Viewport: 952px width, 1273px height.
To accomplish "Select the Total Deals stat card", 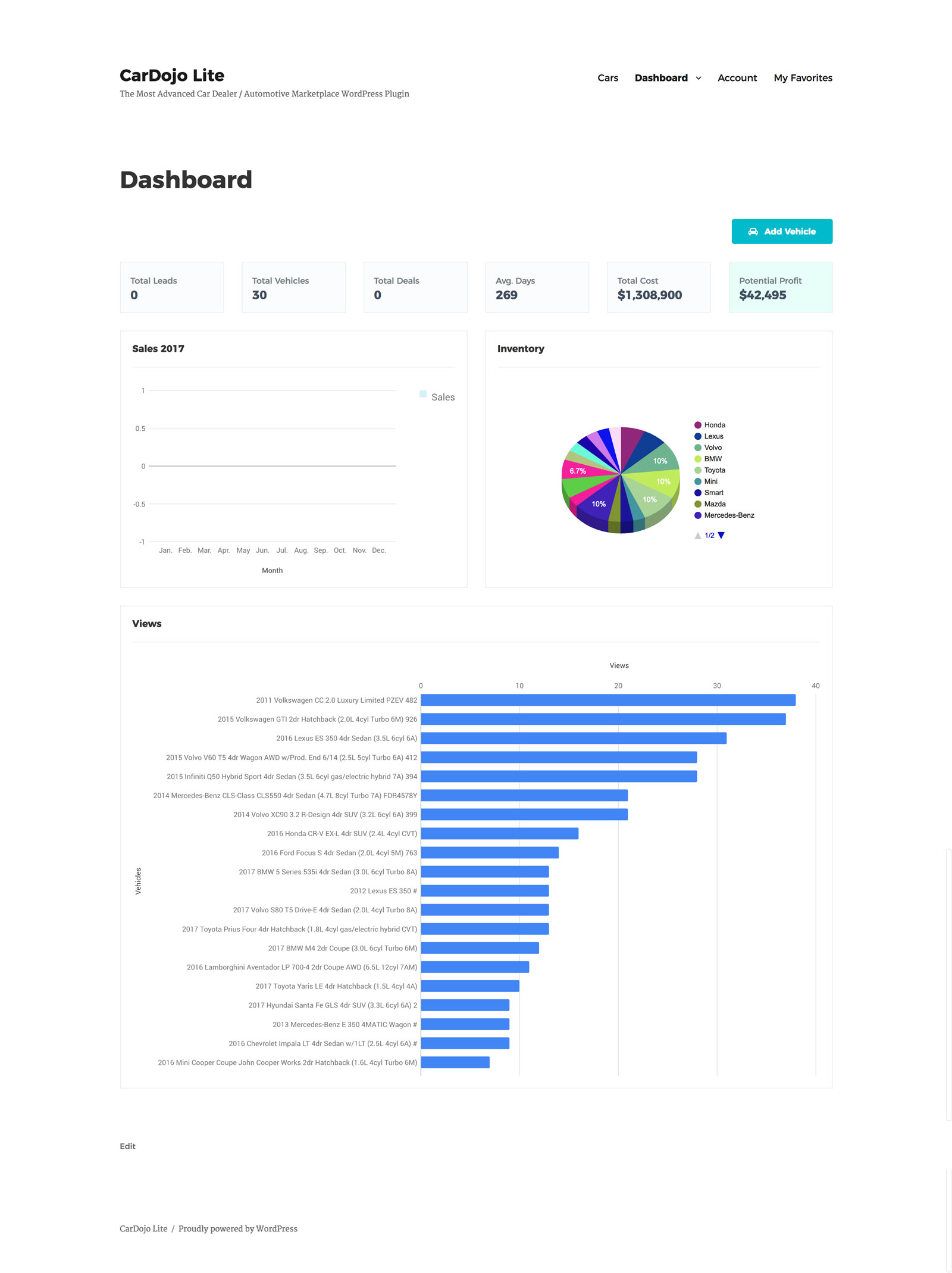I will (x=415, y=287).
